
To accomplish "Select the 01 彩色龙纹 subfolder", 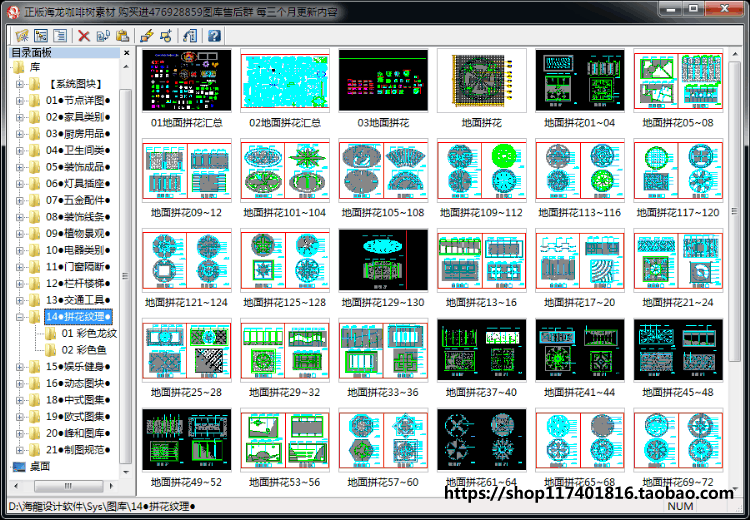I will click(x=89, y=333).
